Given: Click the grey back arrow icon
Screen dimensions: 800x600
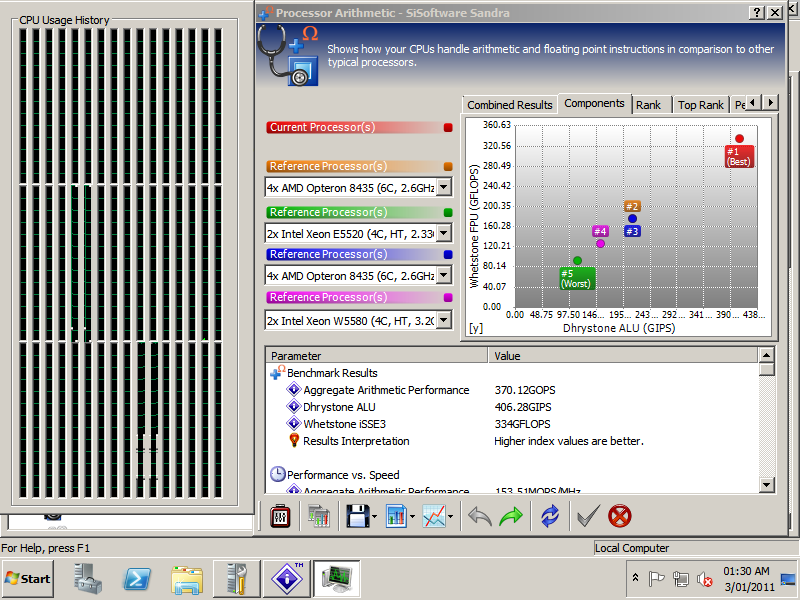Looking at the screenshot, I should (480, 516).
